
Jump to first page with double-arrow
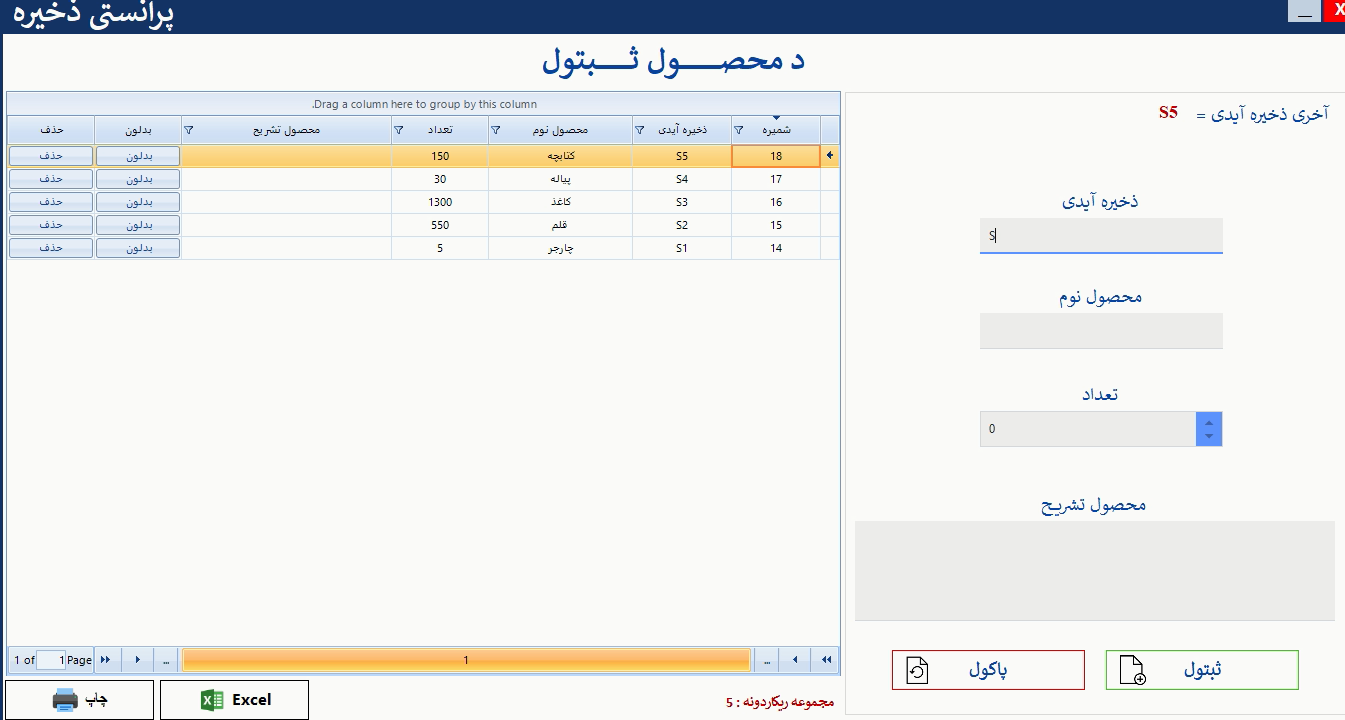[x=826, y=660]
